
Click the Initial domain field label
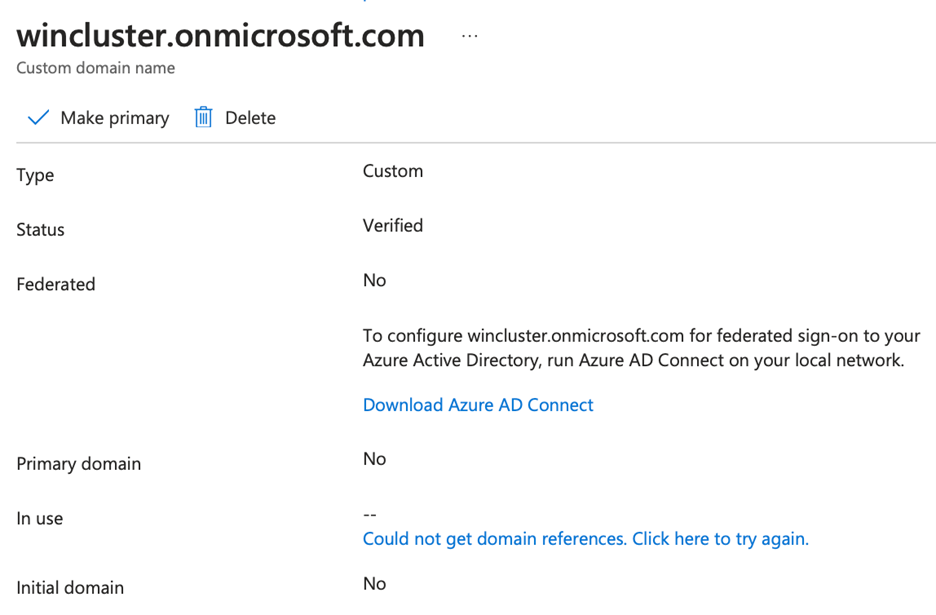coord(70,588)
